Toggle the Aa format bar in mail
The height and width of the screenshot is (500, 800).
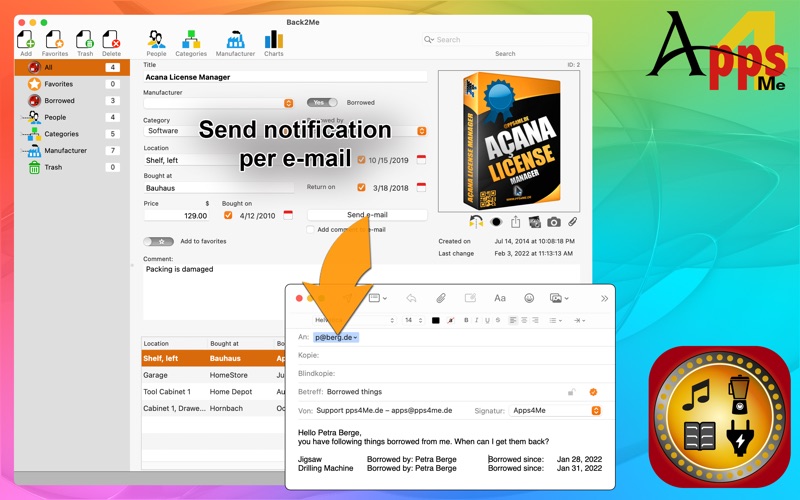(499, 298)
